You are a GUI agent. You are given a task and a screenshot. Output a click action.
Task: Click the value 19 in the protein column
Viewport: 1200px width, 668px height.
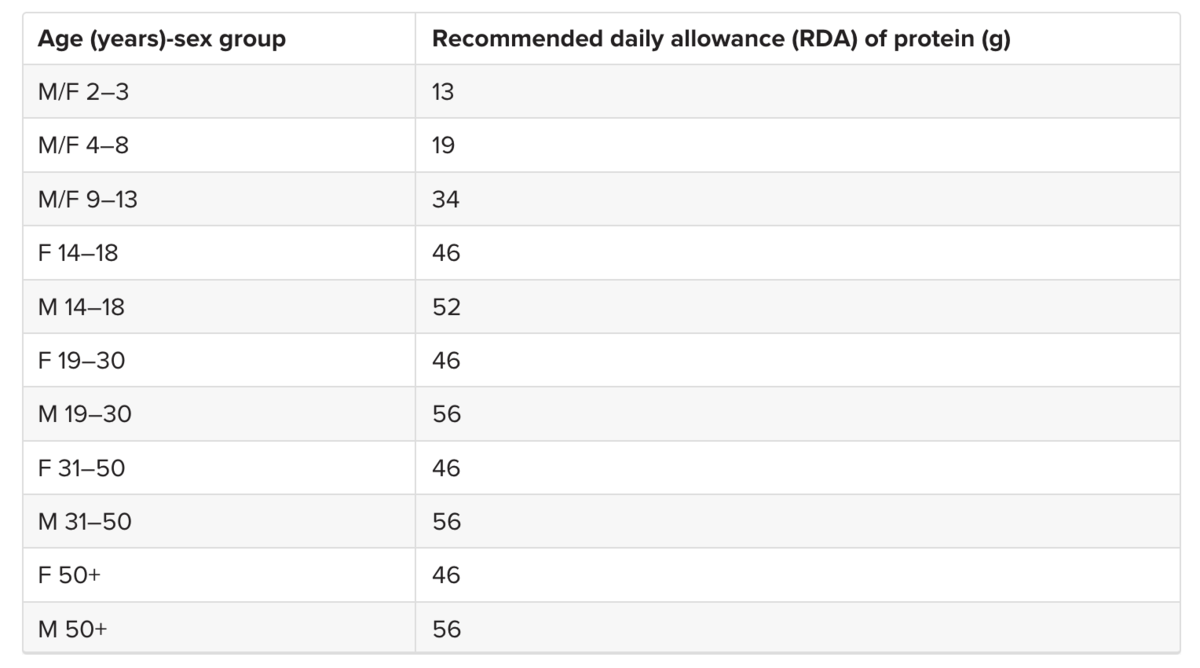coord(444,146)
